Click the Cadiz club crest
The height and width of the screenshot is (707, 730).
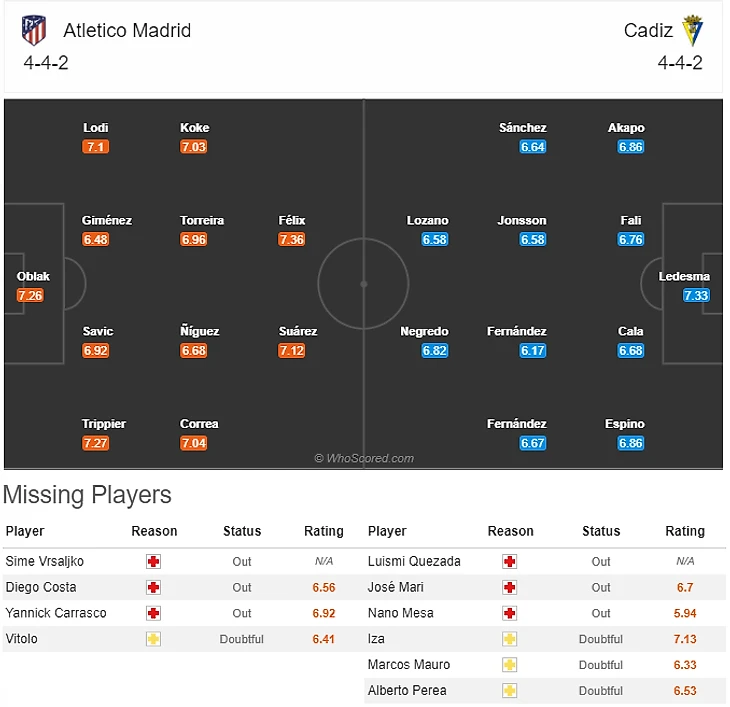693,30
